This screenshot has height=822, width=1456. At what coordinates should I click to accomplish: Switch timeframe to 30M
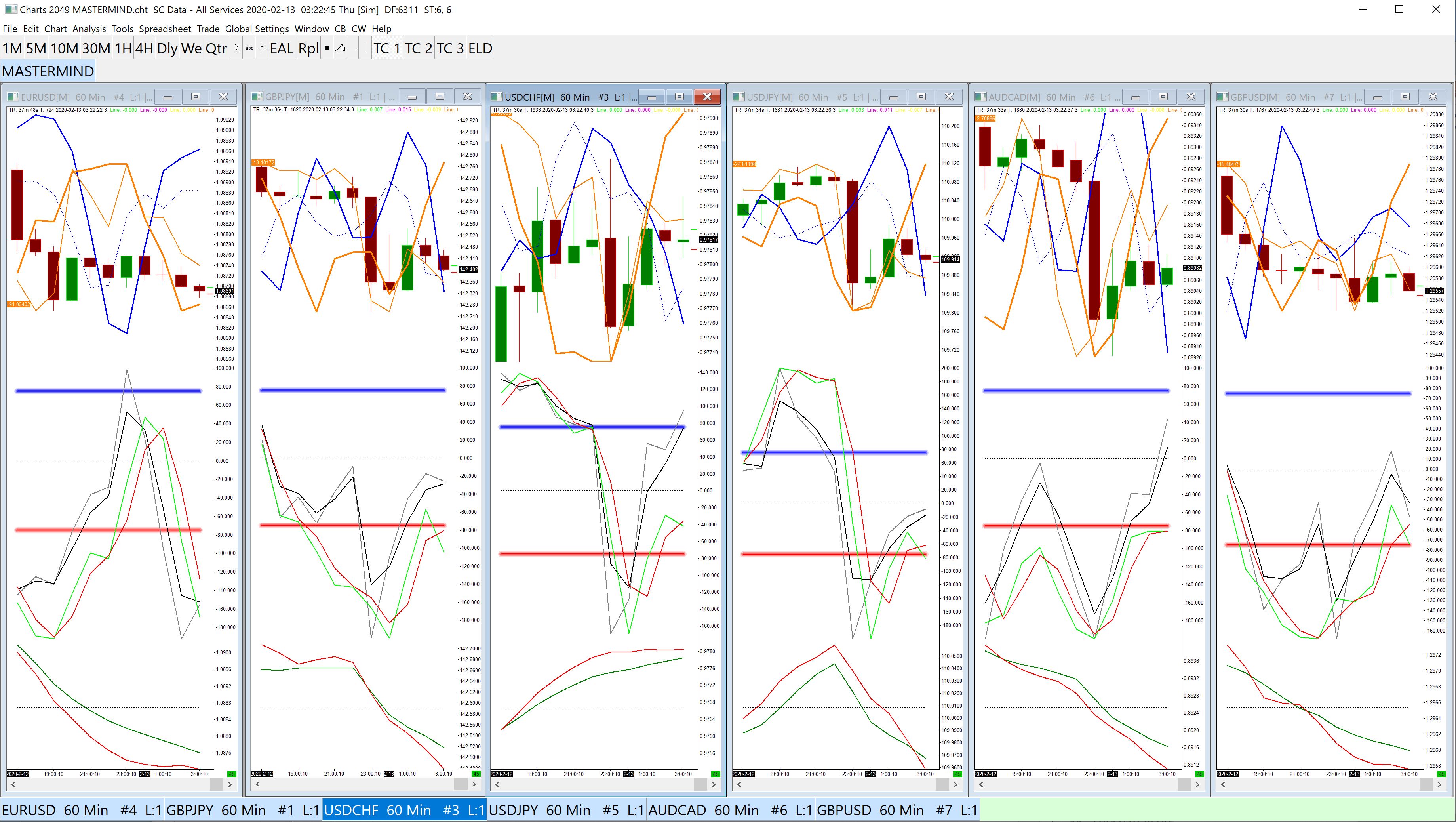[96, 49]
